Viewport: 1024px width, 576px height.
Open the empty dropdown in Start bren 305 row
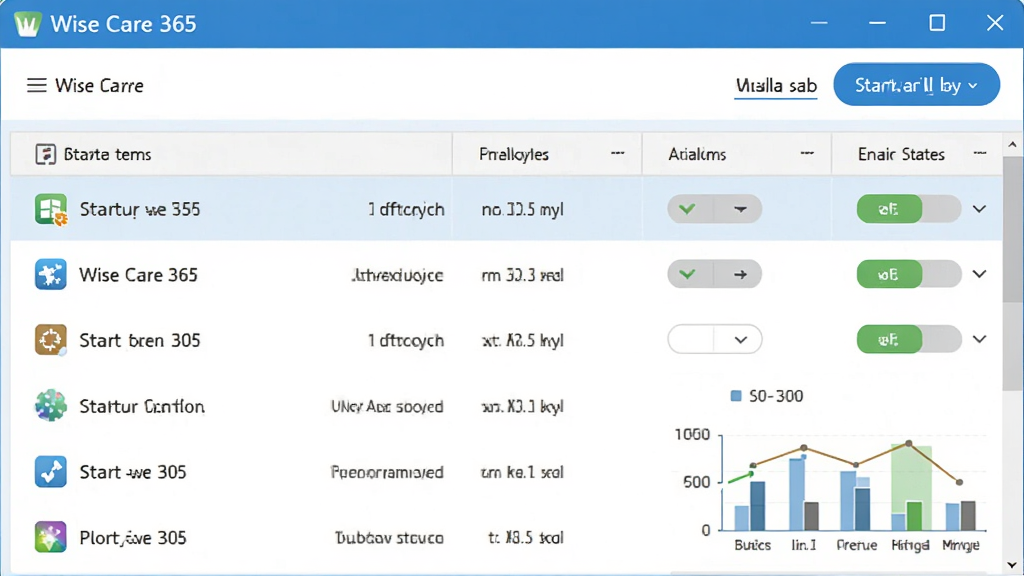click(x=714, y=340)
